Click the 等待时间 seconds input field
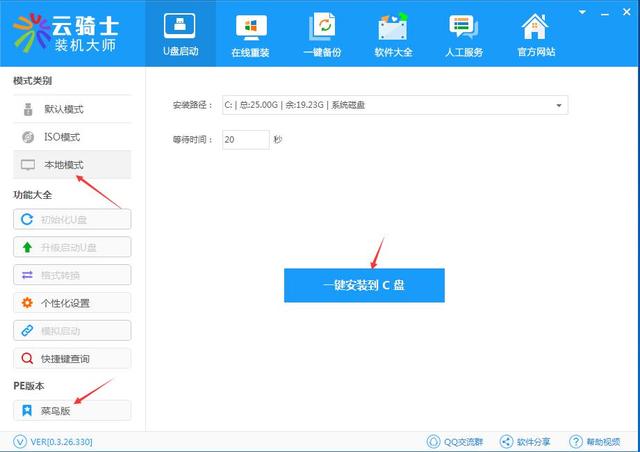Screen dimensions: 640x452 245,140
